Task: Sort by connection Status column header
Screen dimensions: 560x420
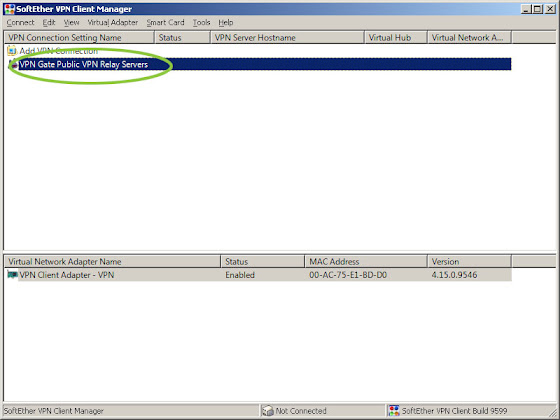Action: click(182, 38)
